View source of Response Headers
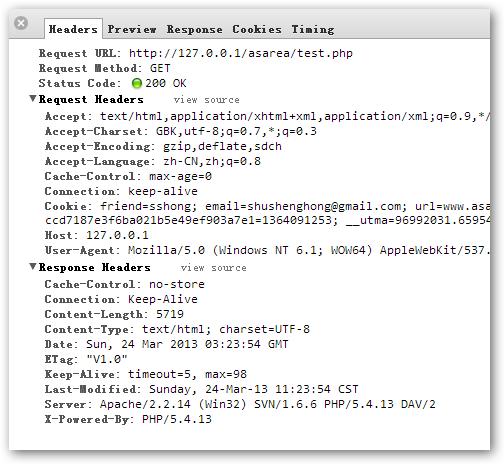This screenshot has width=504, height=464. [x=213, y=268]
